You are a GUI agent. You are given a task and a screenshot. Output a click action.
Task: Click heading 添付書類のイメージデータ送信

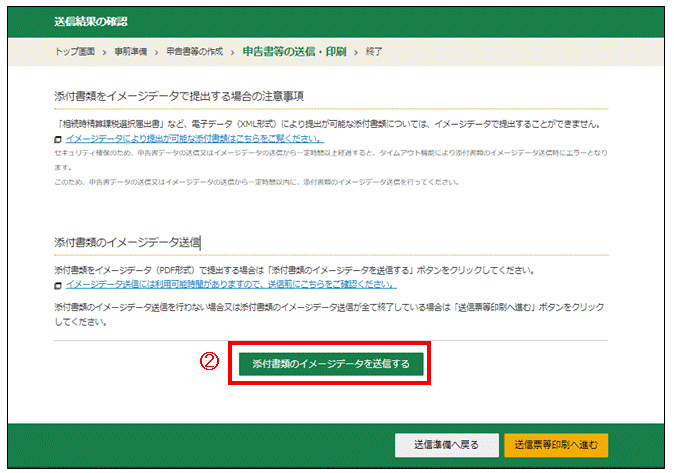[x=127, y=243]
